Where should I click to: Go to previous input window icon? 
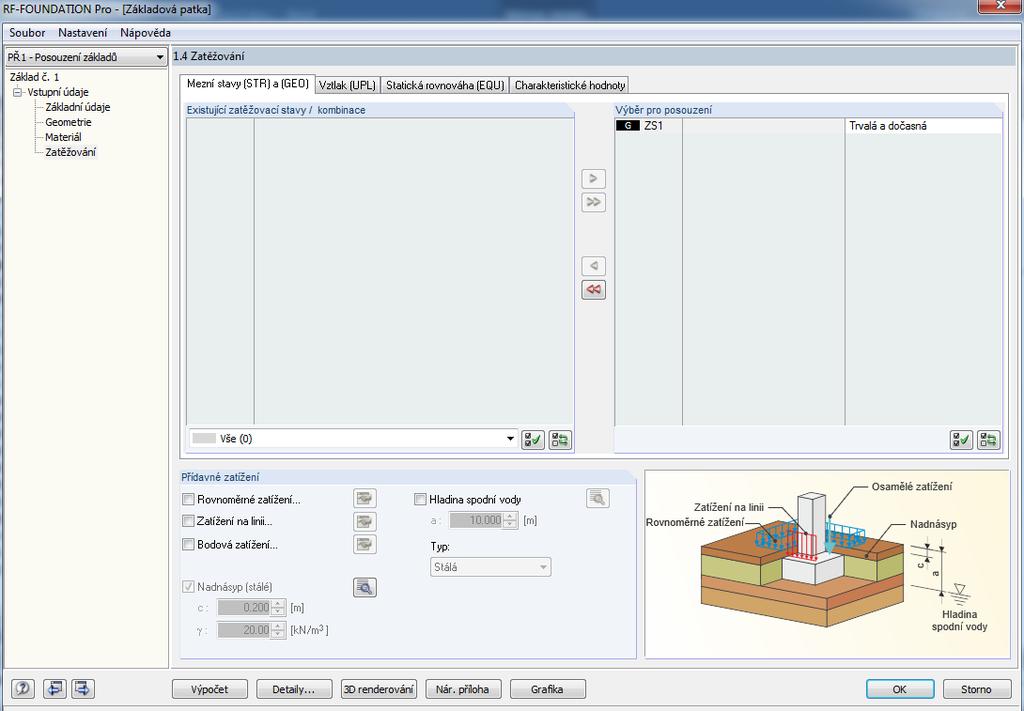55,688
